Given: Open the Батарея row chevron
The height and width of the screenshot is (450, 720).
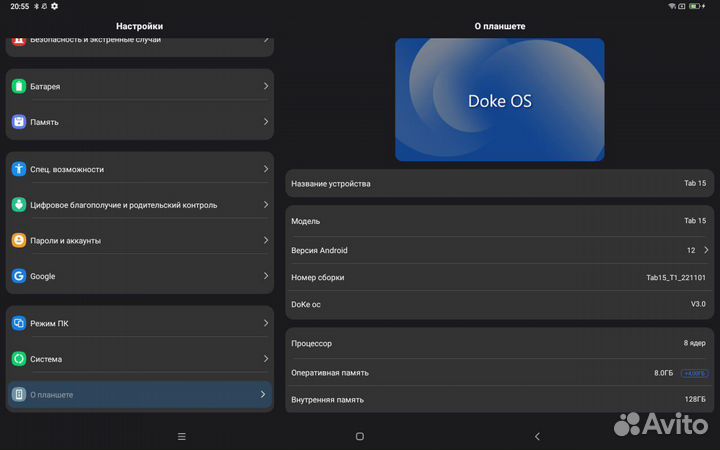Looking at the screenshot, I should 265,87.
